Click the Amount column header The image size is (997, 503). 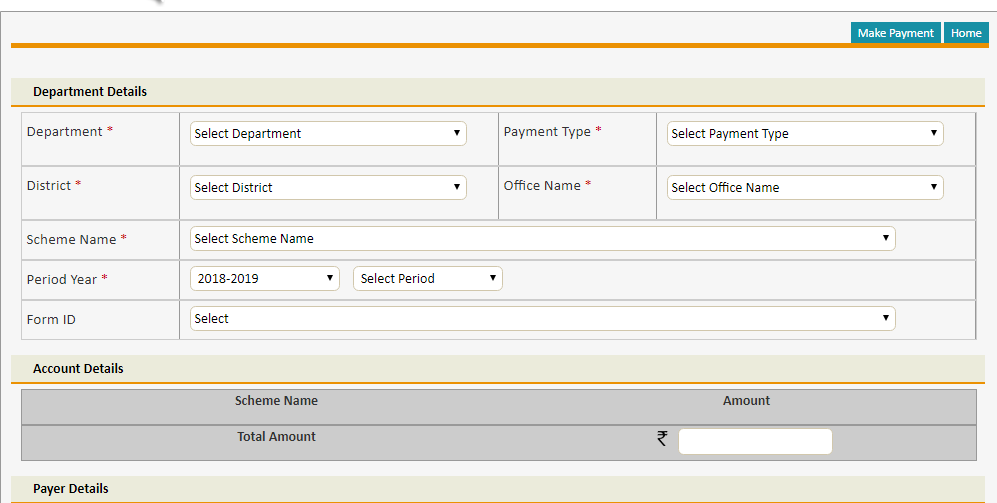point(746,401)
